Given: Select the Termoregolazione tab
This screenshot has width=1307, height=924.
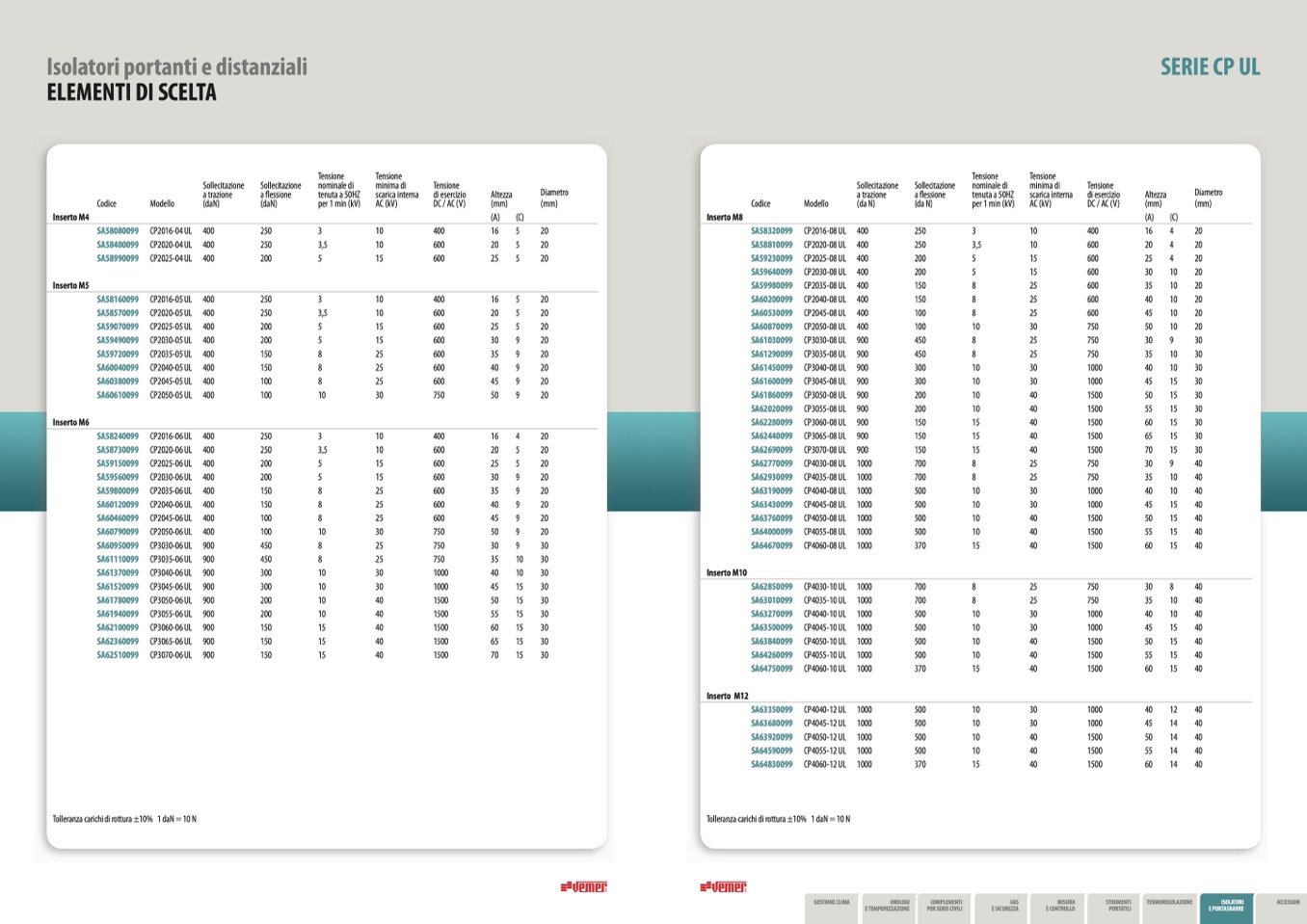Looking at the screenshot, I should 1169,905.
